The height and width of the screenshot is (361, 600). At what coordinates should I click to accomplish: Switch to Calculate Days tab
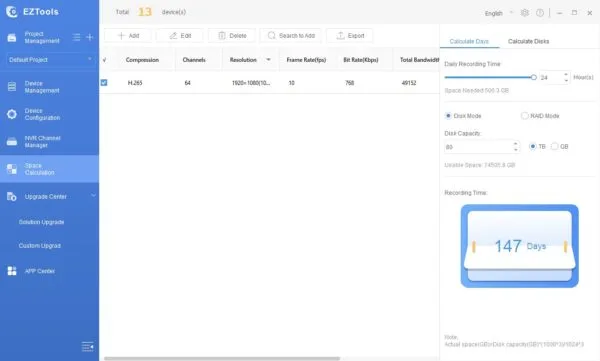(469, 41)
